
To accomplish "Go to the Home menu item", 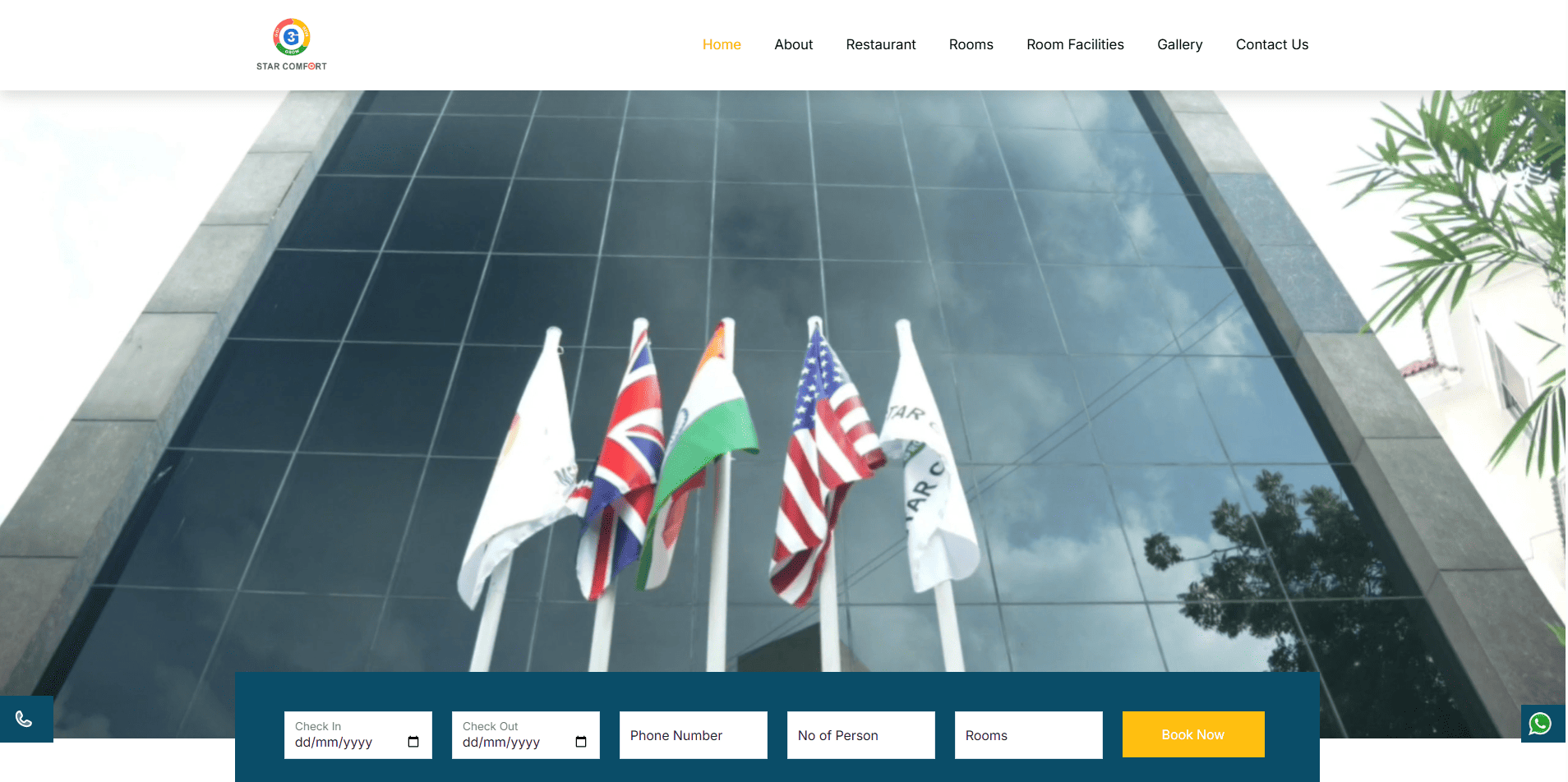I will 721,44.
